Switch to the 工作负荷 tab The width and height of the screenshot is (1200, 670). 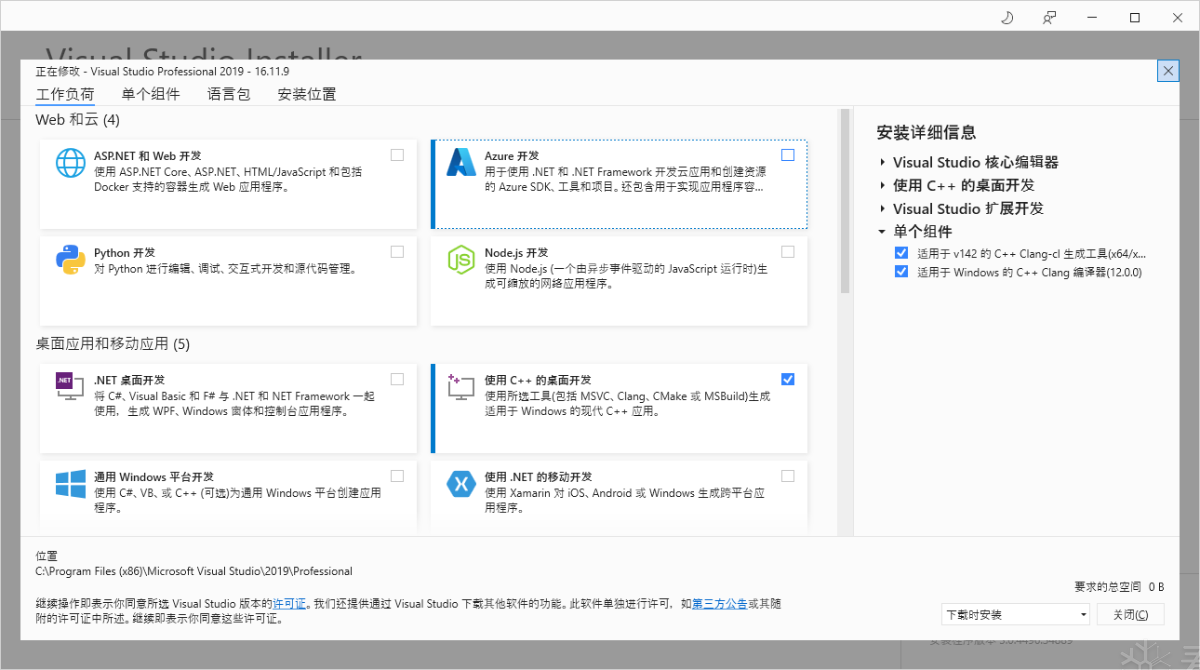(65, 94)
